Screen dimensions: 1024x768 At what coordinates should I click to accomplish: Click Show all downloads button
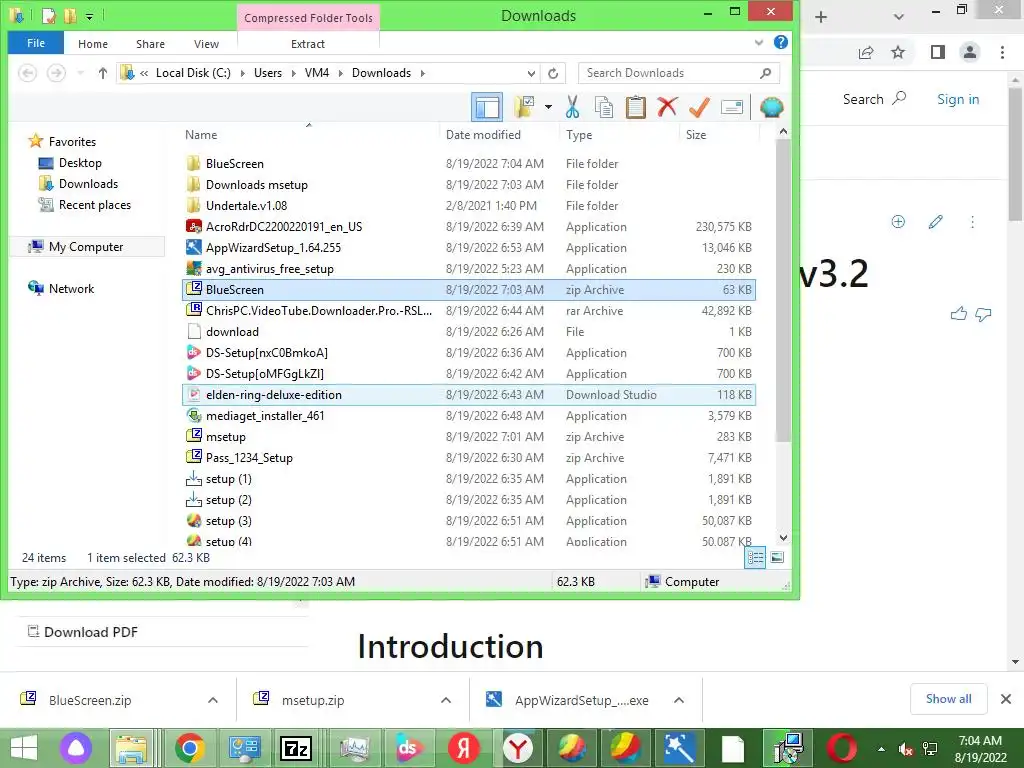[948, 699]
